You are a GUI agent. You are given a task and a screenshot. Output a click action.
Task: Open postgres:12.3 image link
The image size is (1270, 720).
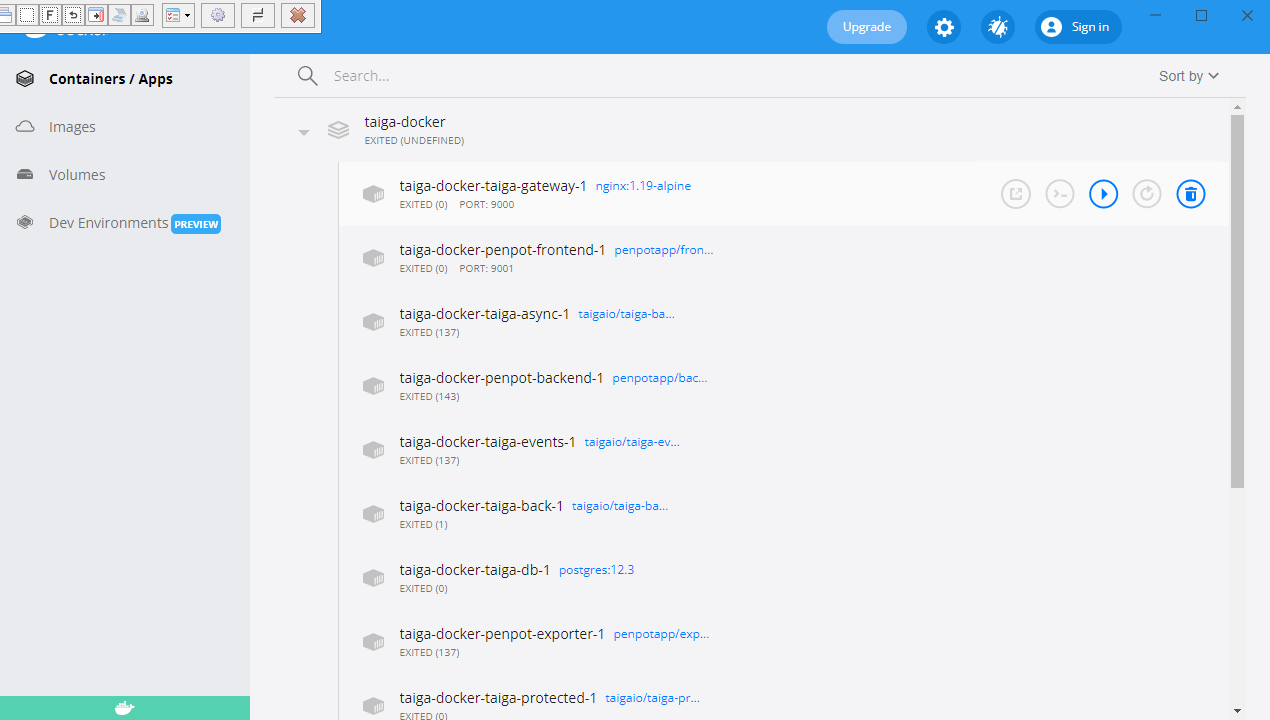(x=597, y=570)
